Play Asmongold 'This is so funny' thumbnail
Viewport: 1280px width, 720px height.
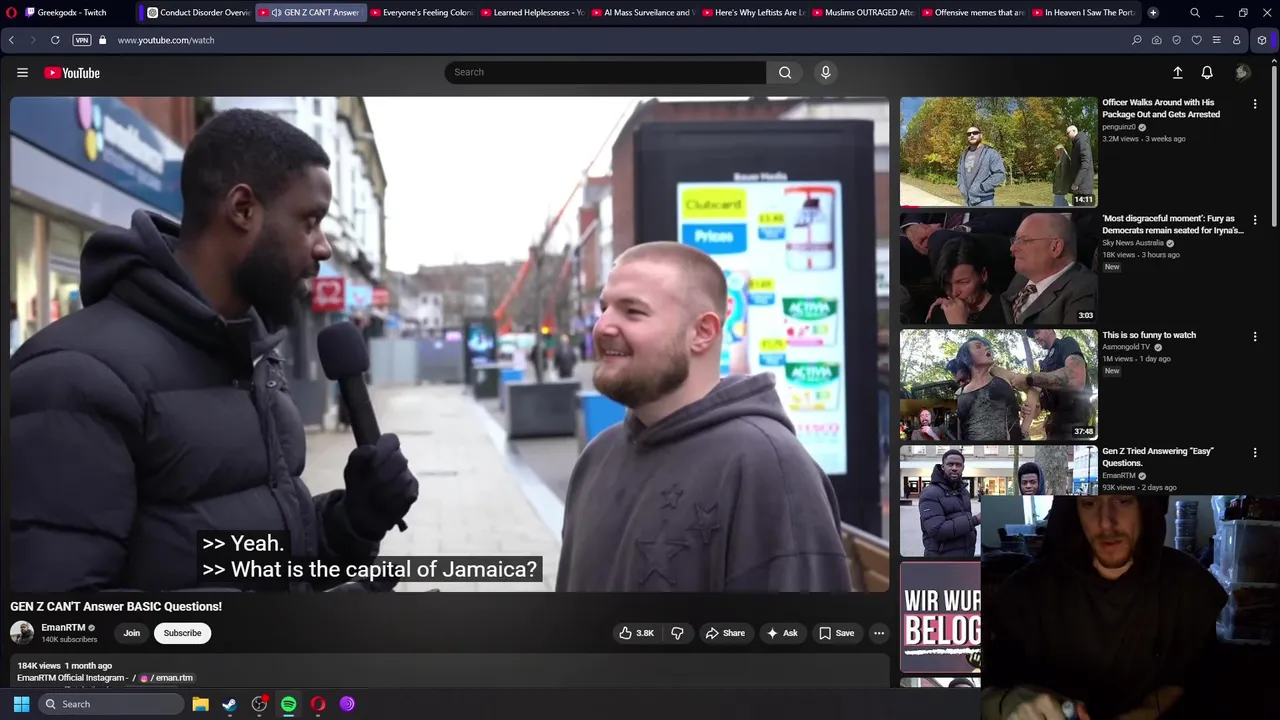(998, 384)
